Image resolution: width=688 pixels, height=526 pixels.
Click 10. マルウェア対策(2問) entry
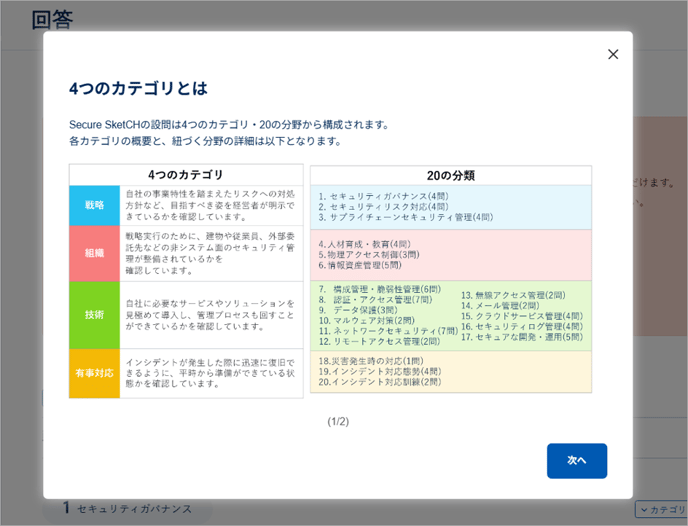(367, 321)
